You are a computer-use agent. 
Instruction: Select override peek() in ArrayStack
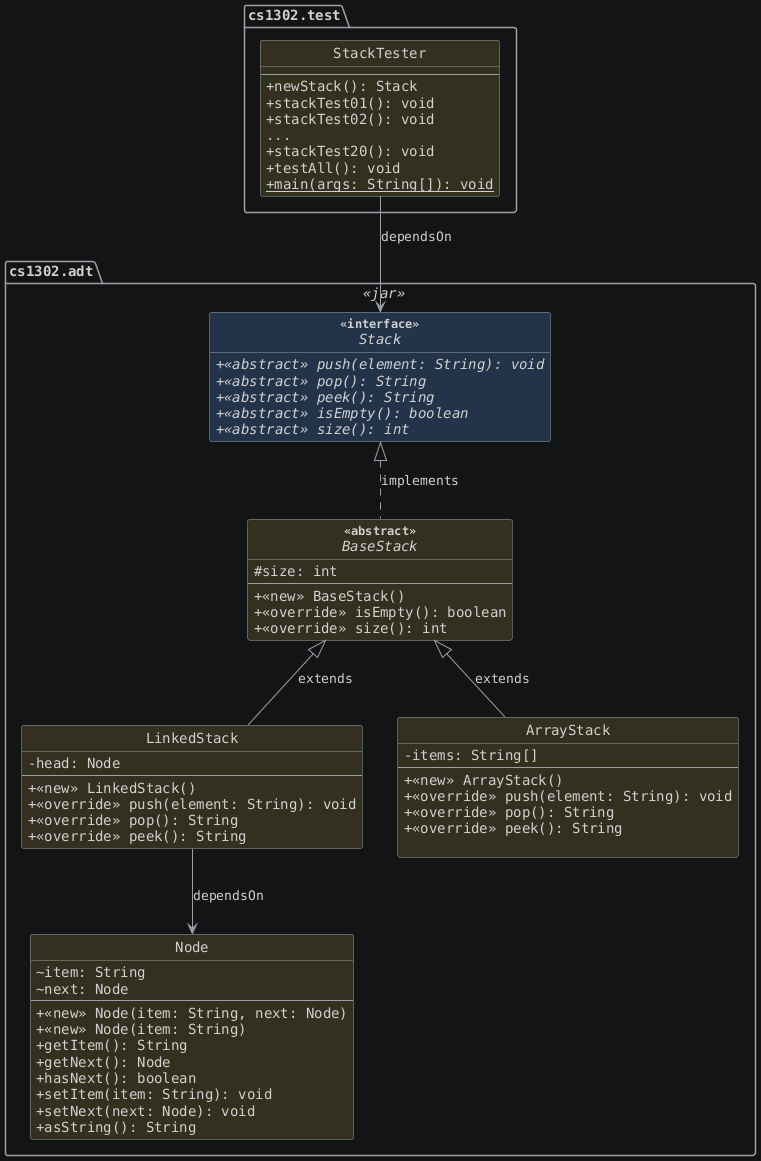(x=513, y=829)
